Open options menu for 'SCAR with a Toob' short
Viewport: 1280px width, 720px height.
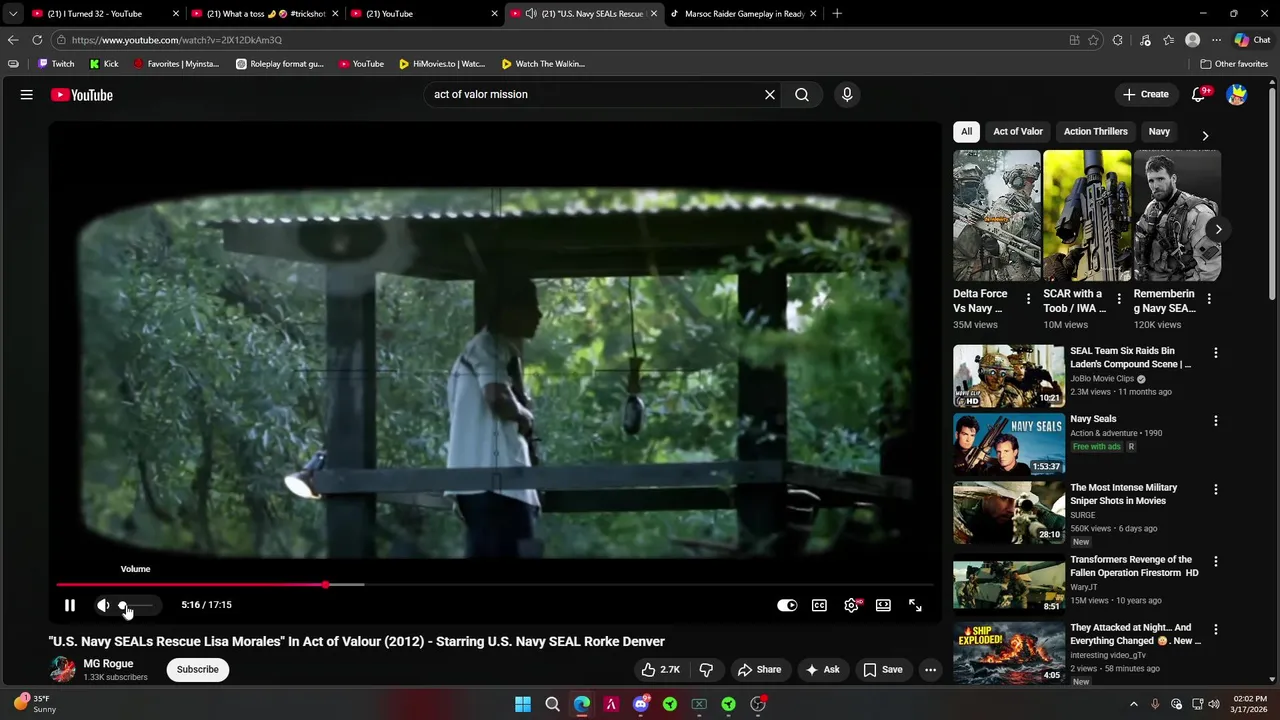pyautogui.click(x=1119, y=299)
